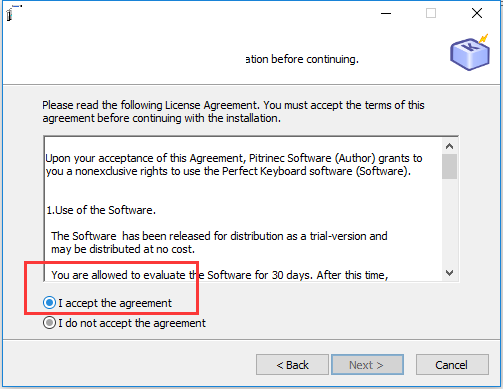Click the Perfect Keyboard keycap logo
The height and width of the screenshot is (389, 503).
[x=470, y=53]
